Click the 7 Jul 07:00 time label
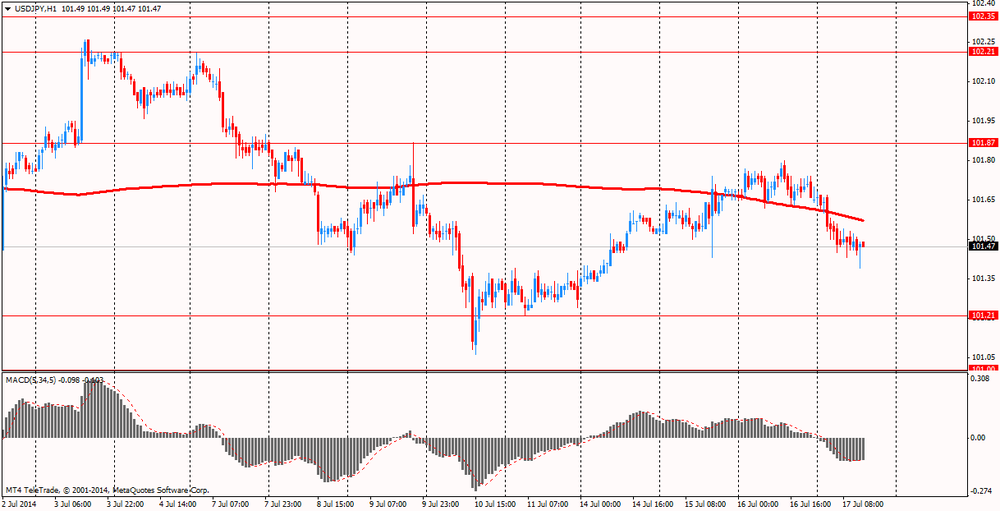Screen dimensions: 1000x511 tap(230, 504)
